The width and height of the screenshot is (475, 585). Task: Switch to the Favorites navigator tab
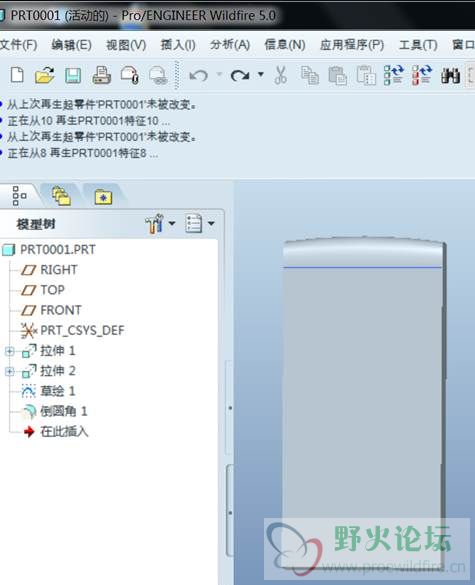coord(103,197)
